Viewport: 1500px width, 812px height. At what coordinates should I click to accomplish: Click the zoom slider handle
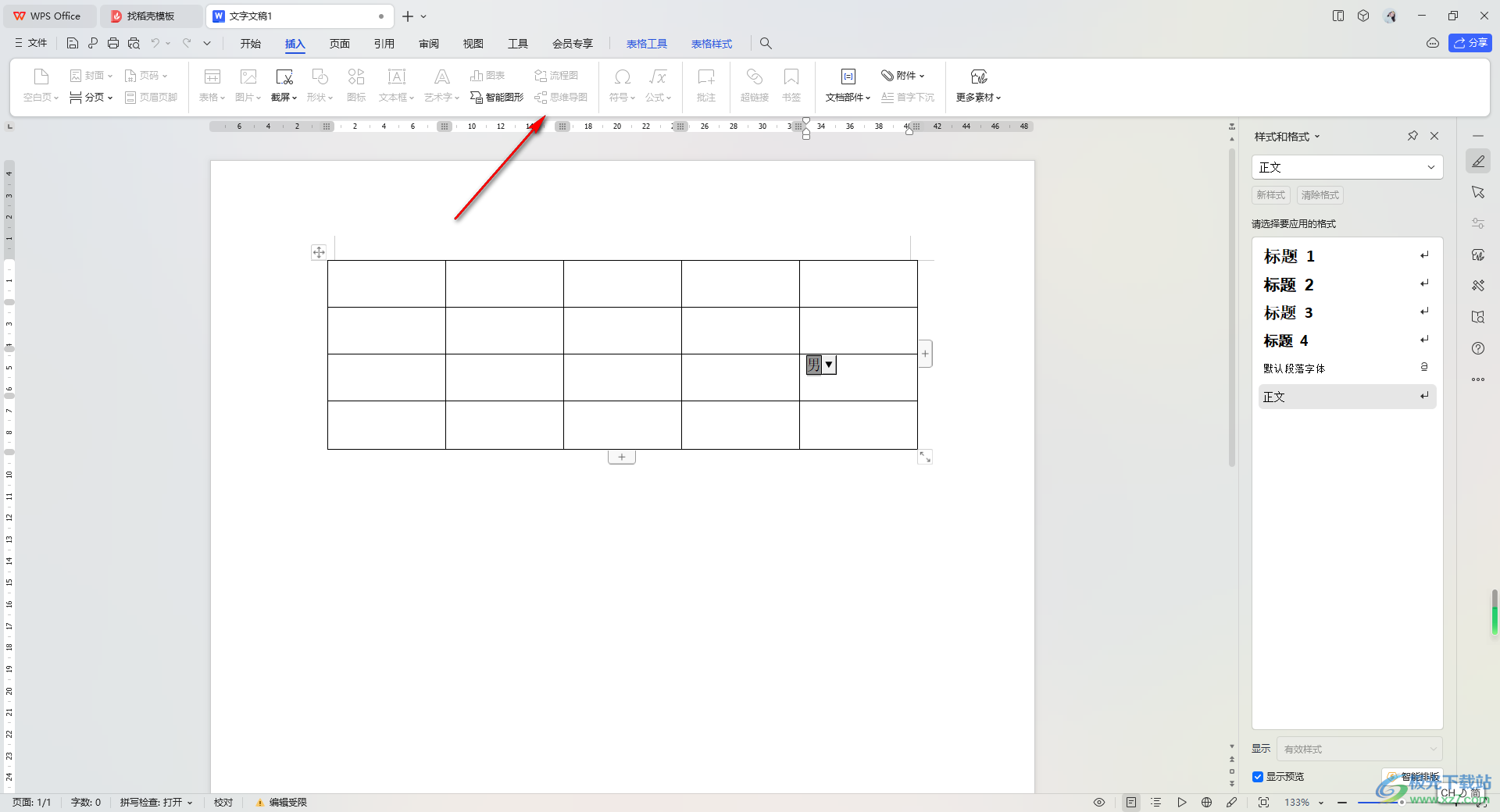click(x=1402, y=803)
